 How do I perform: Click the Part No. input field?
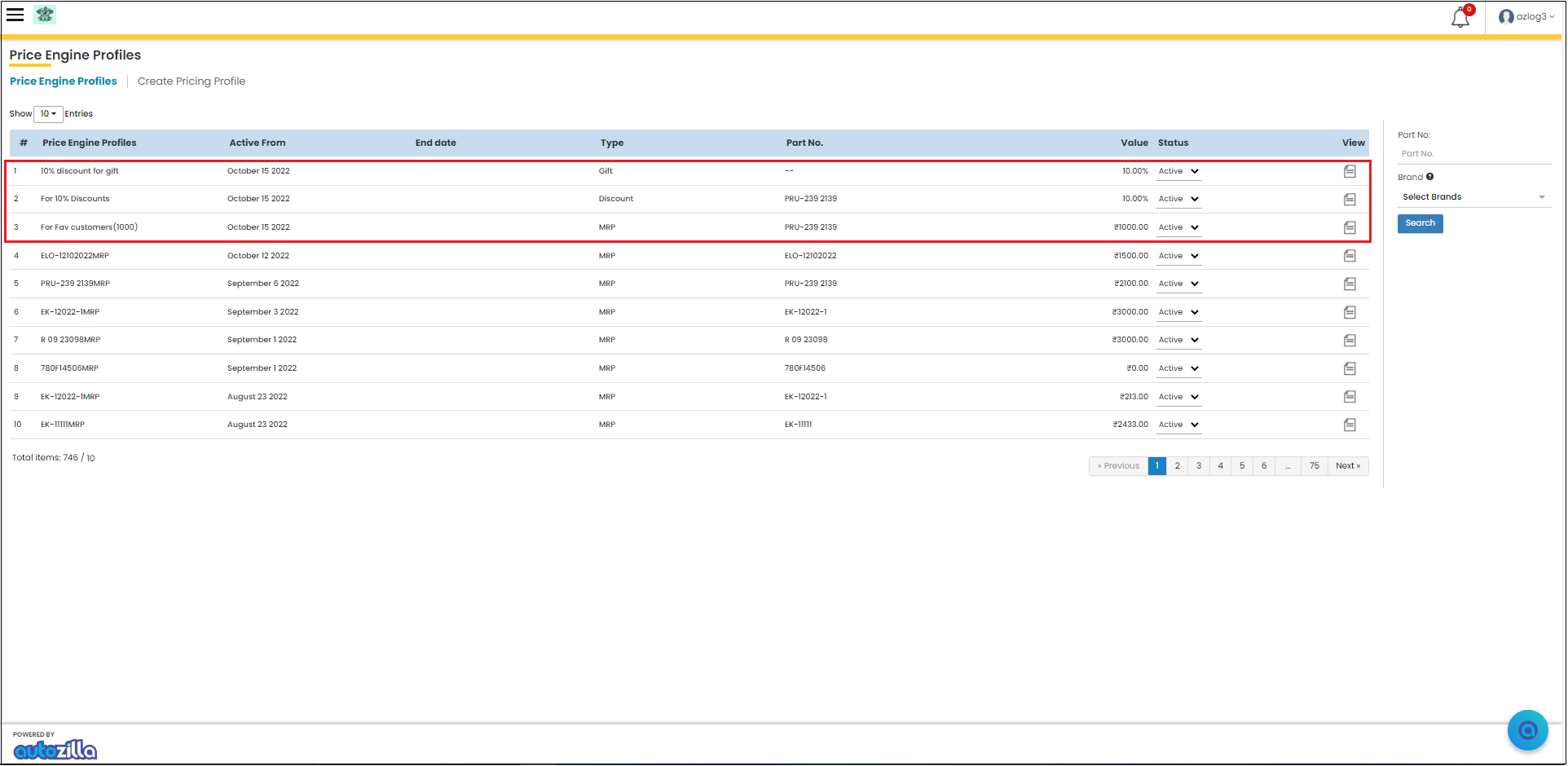pyautogui.click(x=1473, y=154)
